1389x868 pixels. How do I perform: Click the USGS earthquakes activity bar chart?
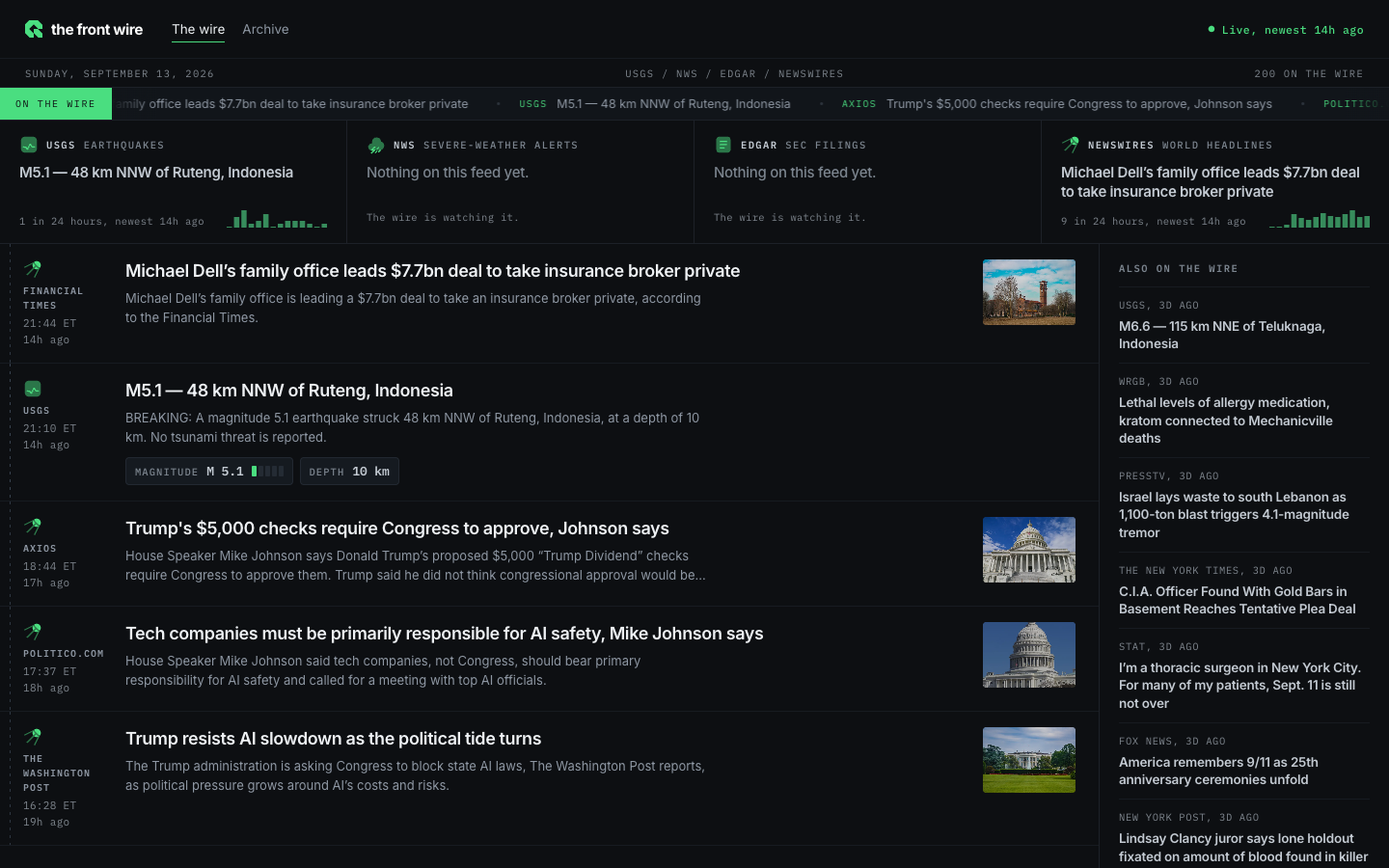pos(278,219)
